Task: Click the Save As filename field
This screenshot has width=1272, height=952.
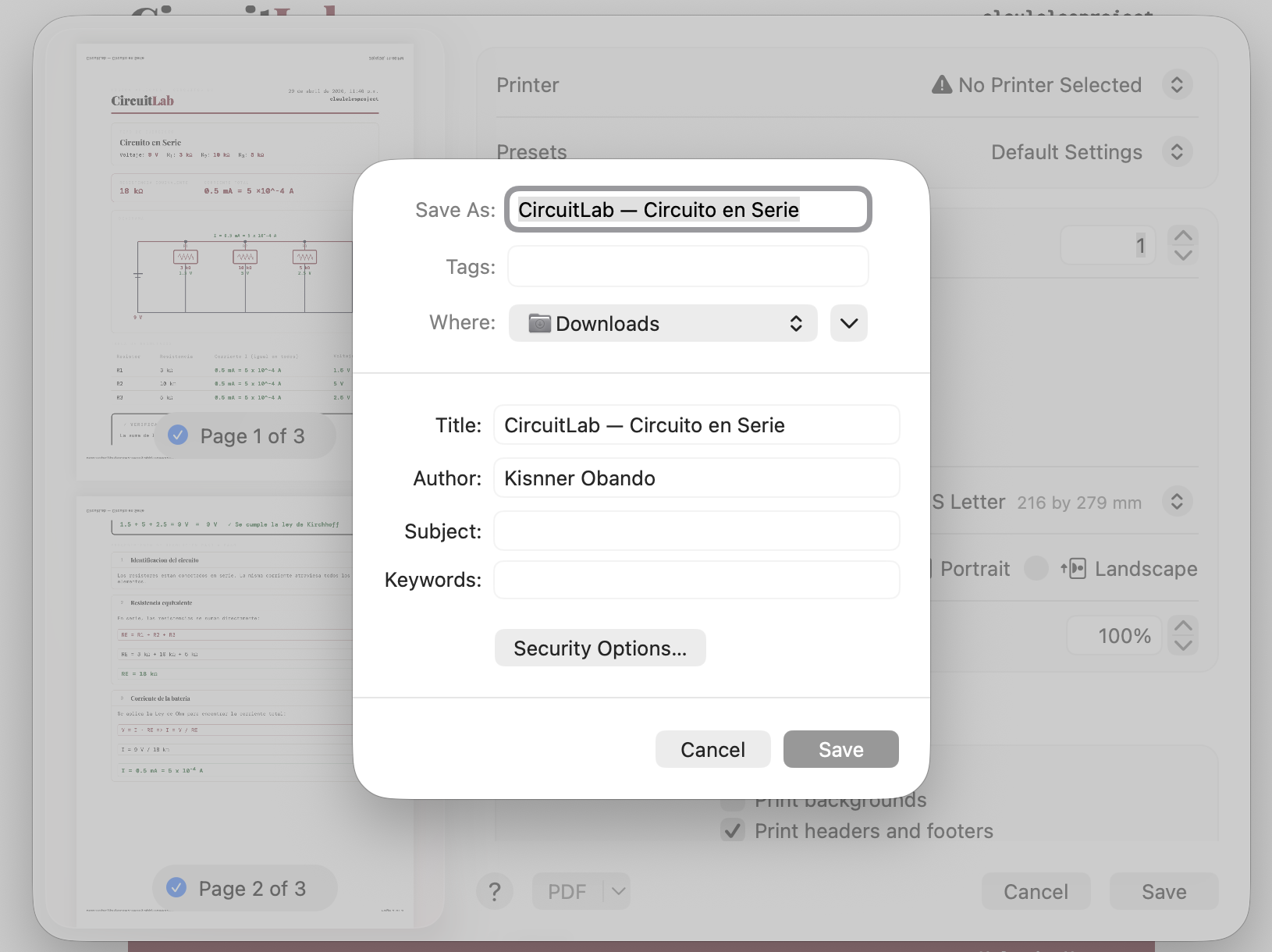Action: pyautogui.click(x=688, y=209)
